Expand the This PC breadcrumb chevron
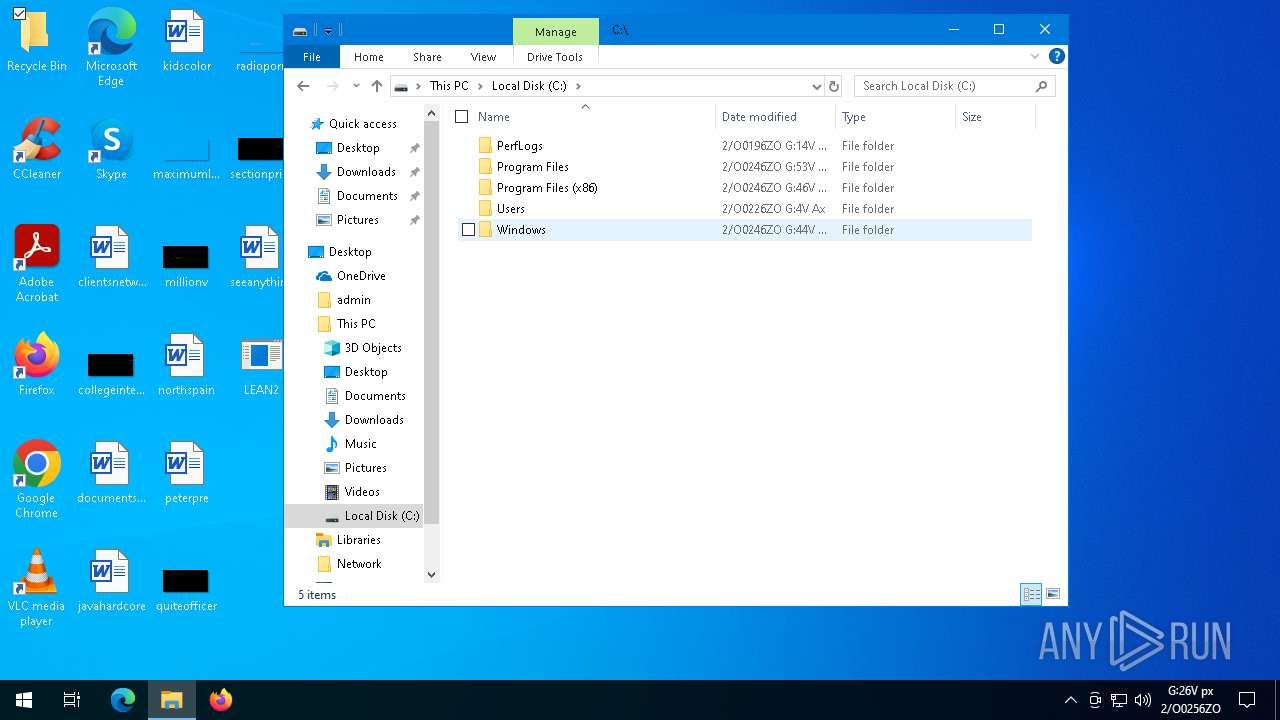Image resolution: width=1280 pixels, height=720 pixels. pyautogui.click(x=480, y=86)
